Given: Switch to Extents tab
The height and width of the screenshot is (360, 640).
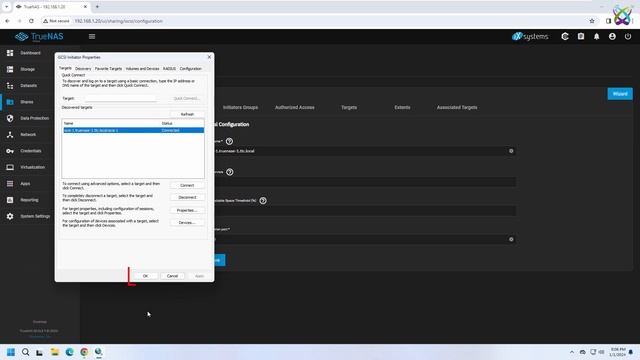Looking at the screenshot, I should point(402,107).
